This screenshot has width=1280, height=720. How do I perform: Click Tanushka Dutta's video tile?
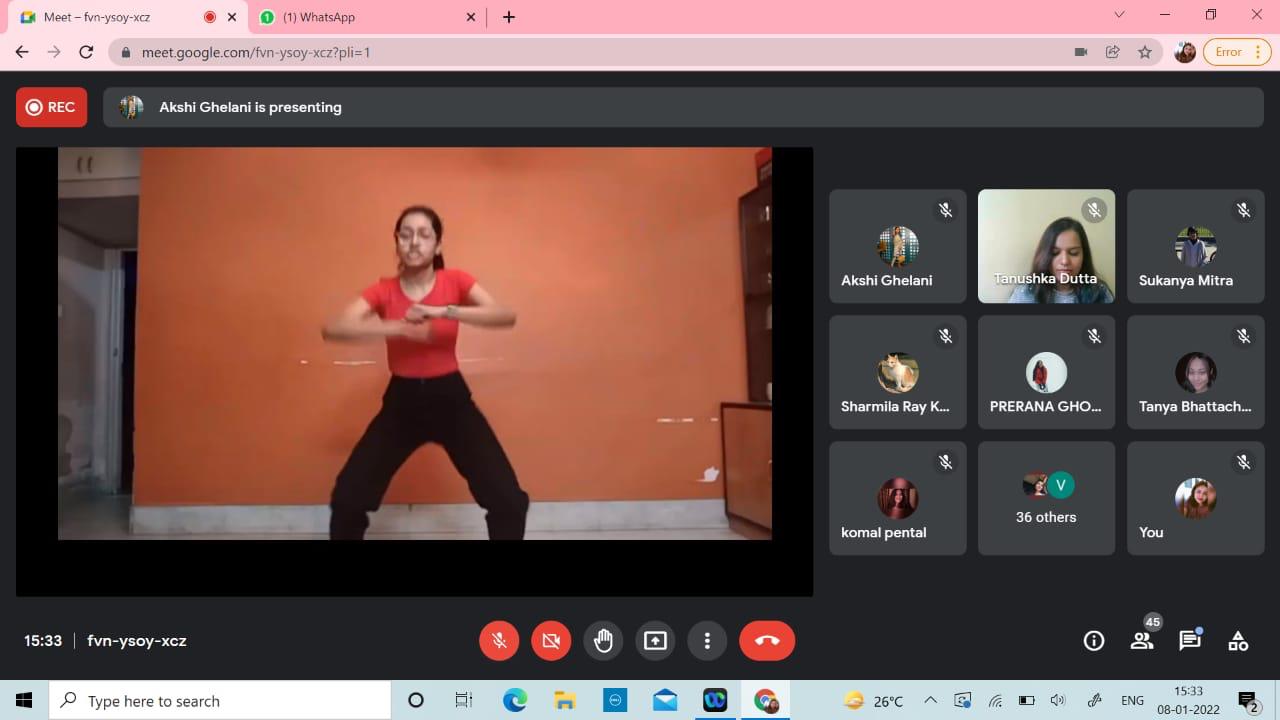click(x=1046, y=246)
